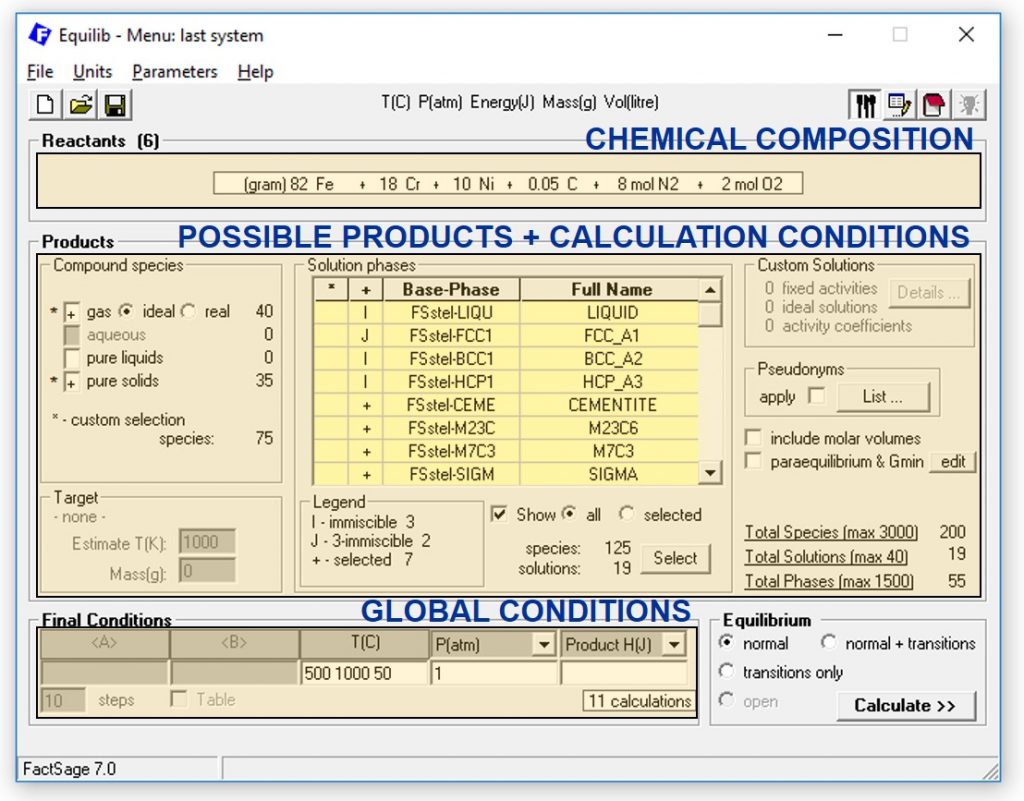Select Show all radio button
The image size is (1024, 801).
[569, 514]
